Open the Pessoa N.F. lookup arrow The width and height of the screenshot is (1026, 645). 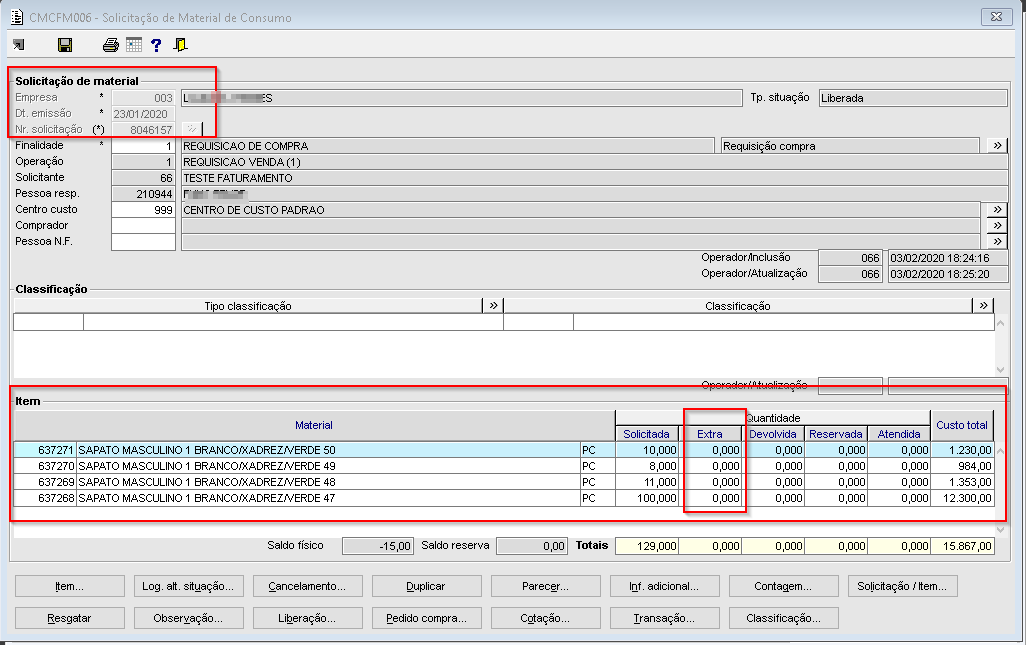tap(997, 241)
